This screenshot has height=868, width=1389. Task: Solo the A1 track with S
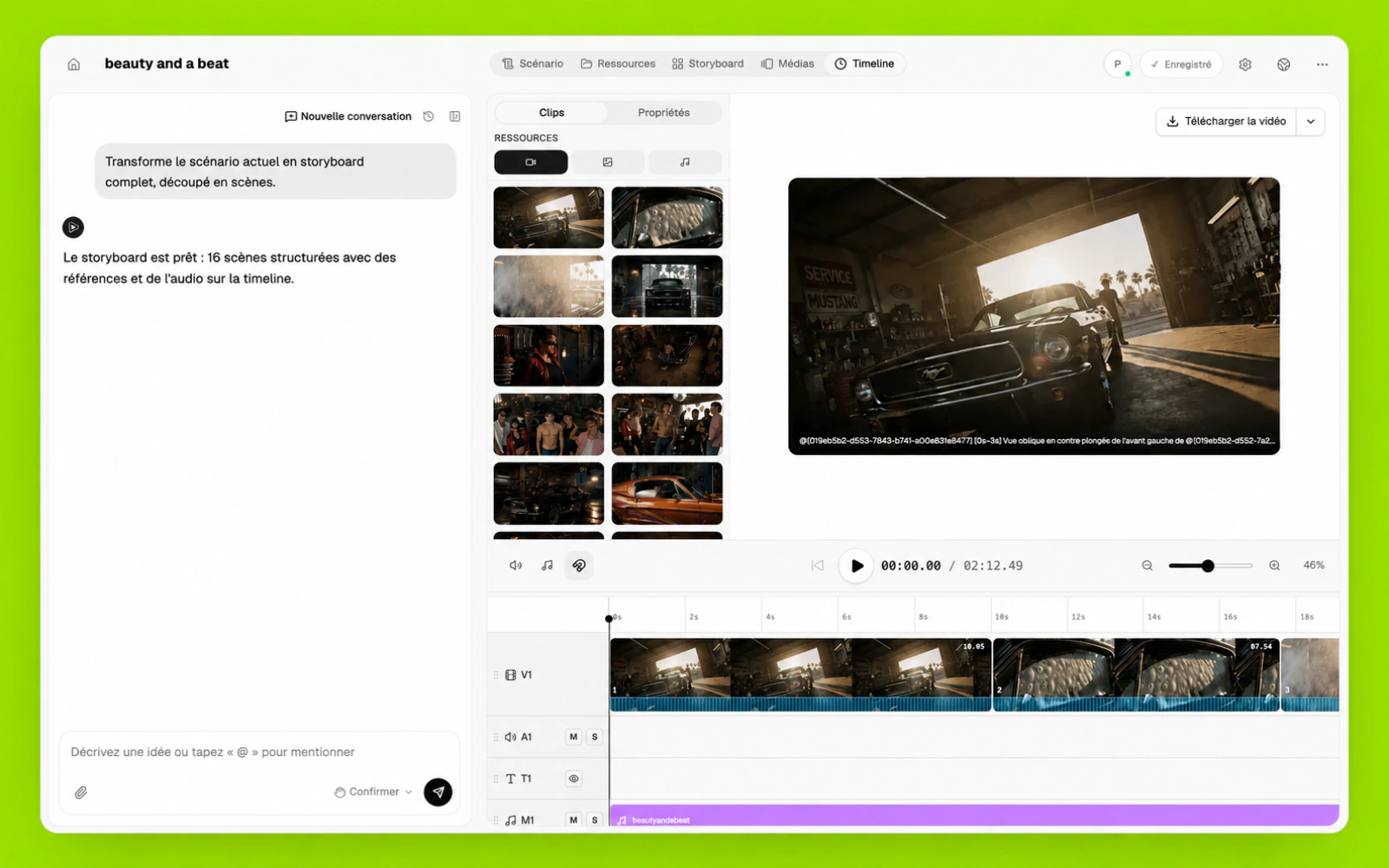[595, 737]
